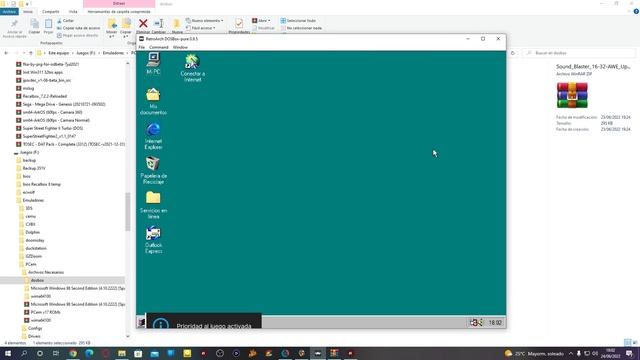Click Emuladores in address breadcrumb
640x360 pixels.
113,53
